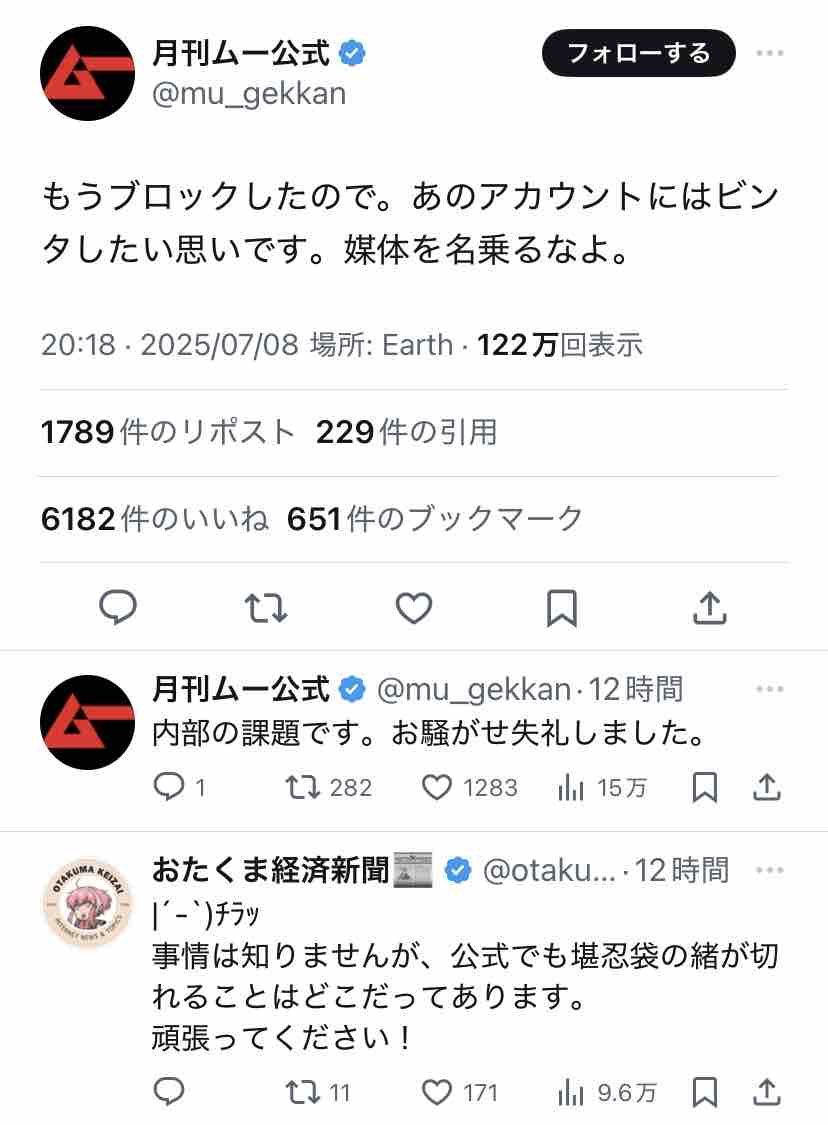Repost the main tweet using the retweet icon
This screenshot has height=1125, width=828.
pos(266,608)
